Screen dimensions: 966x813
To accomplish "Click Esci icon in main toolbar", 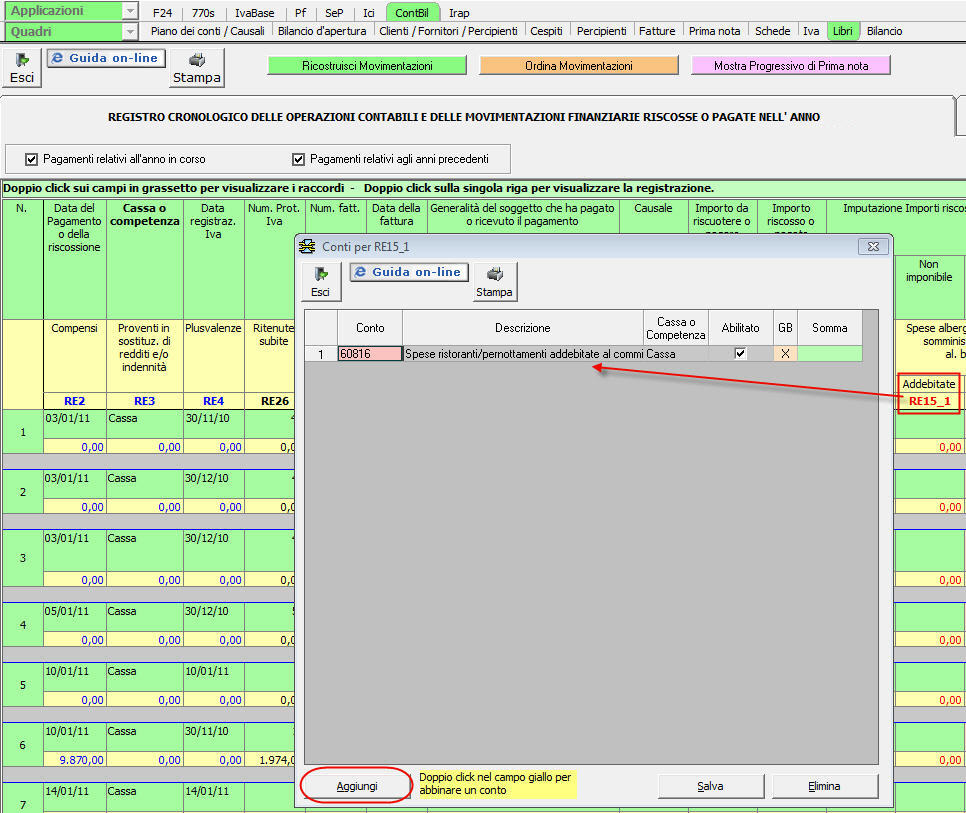I will [x=22, y=68].
